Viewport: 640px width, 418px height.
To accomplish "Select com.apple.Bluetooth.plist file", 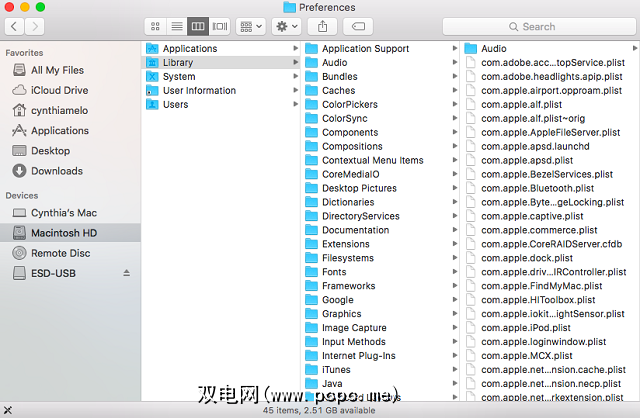I will (551, 188).
